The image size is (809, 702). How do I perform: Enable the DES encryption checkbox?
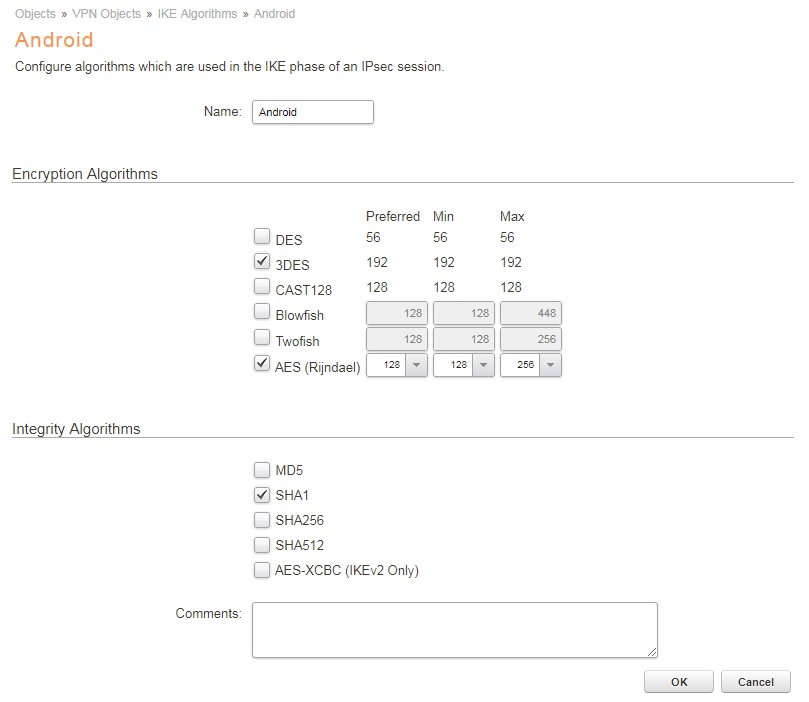[x=262, y=237]
